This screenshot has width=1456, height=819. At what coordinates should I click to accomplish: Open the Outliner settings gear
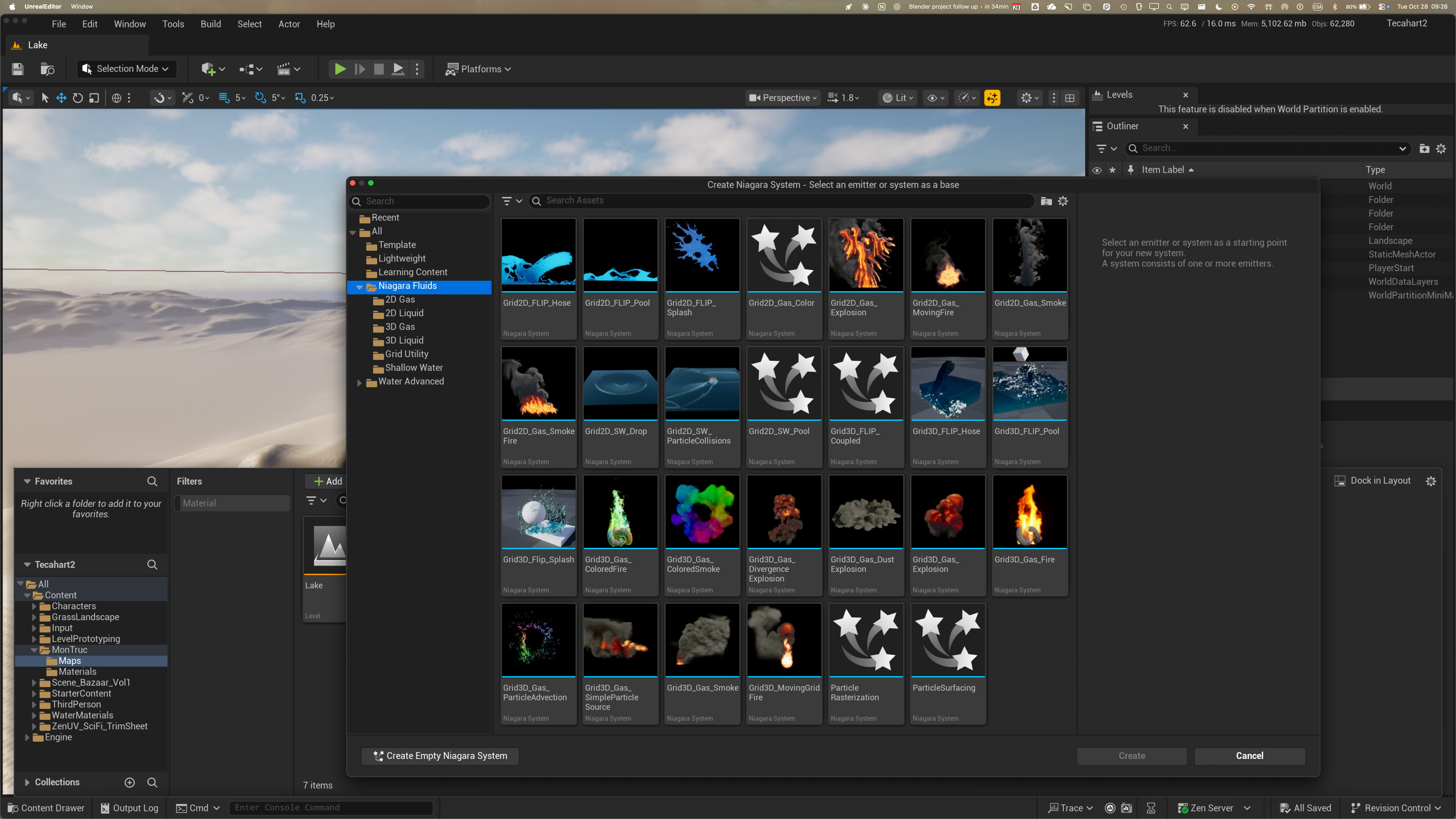coord(1441,148)
